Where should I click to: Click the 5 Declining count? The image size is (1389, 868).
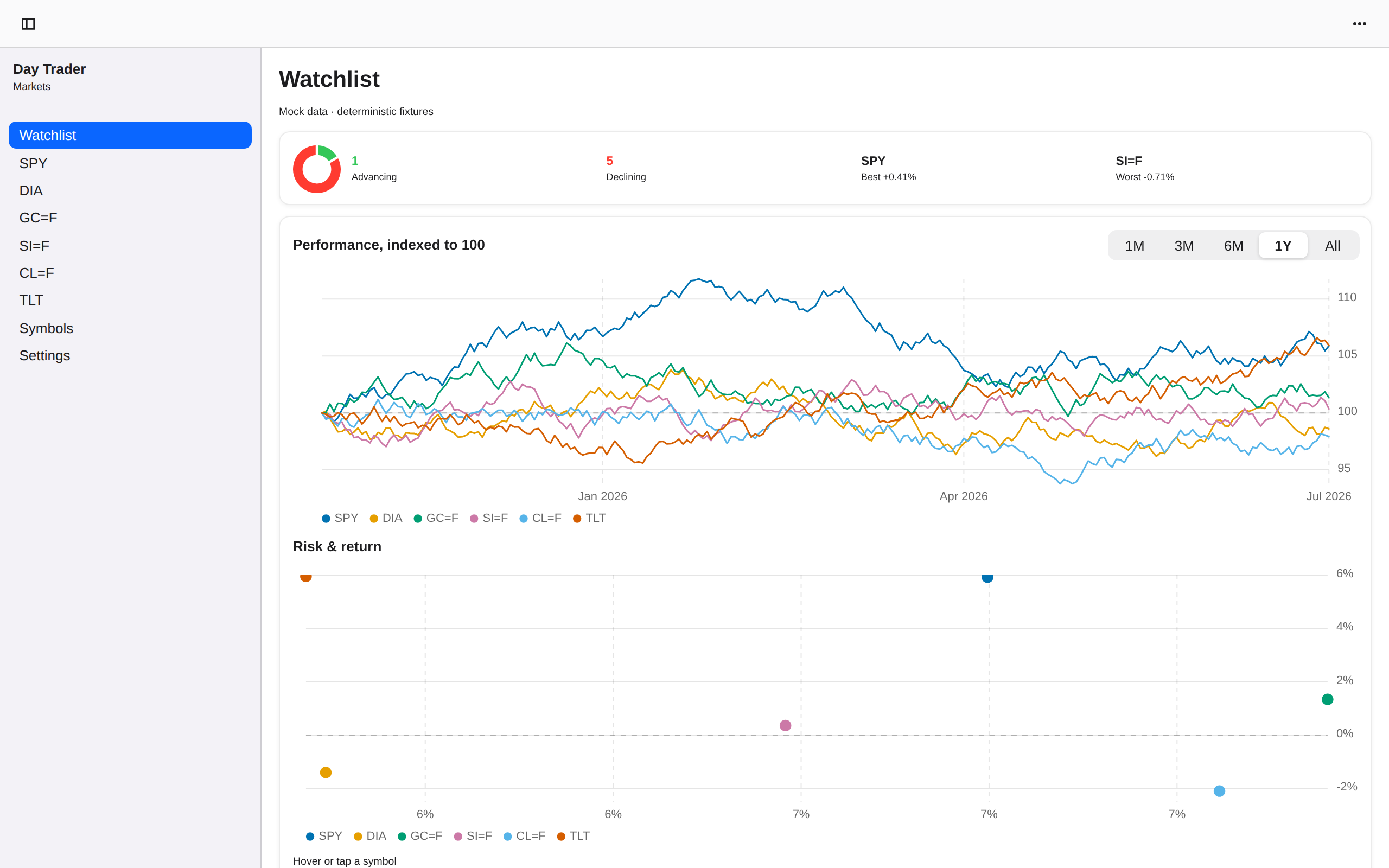626,169
